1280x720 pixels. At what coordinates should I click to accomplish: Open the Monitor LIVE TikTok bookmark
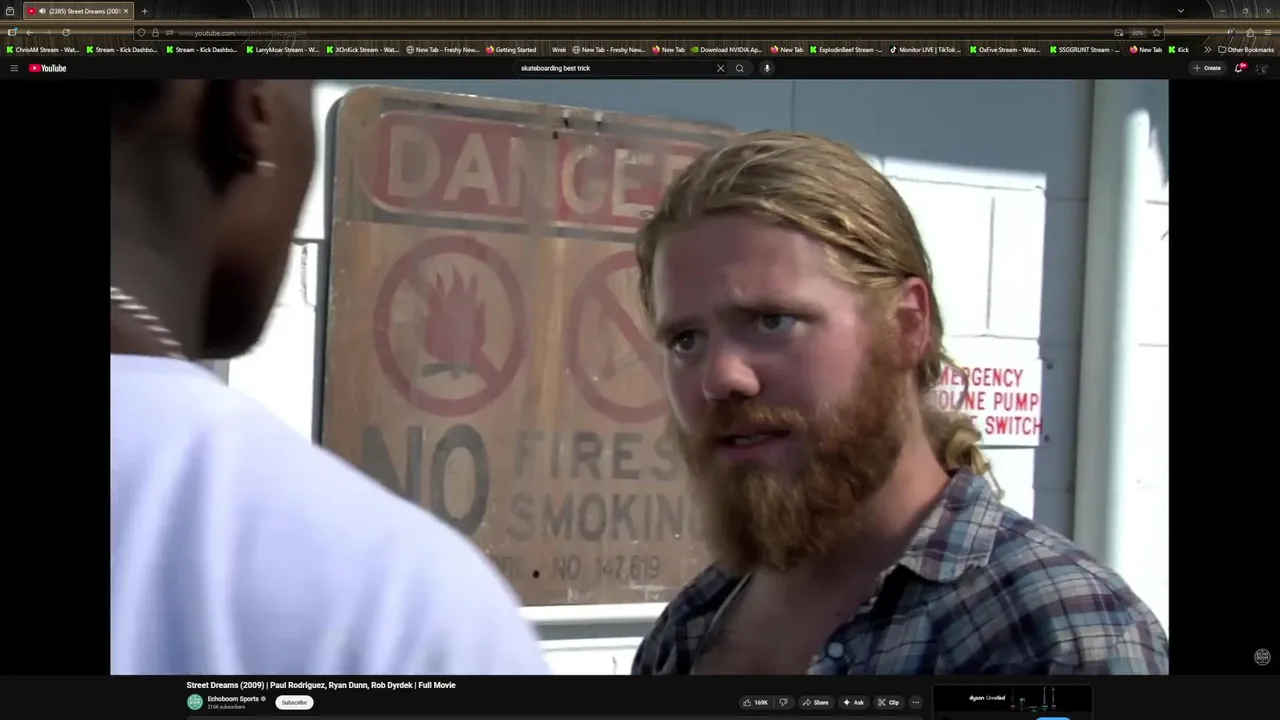pyautogui.click(x=926, y=49)
